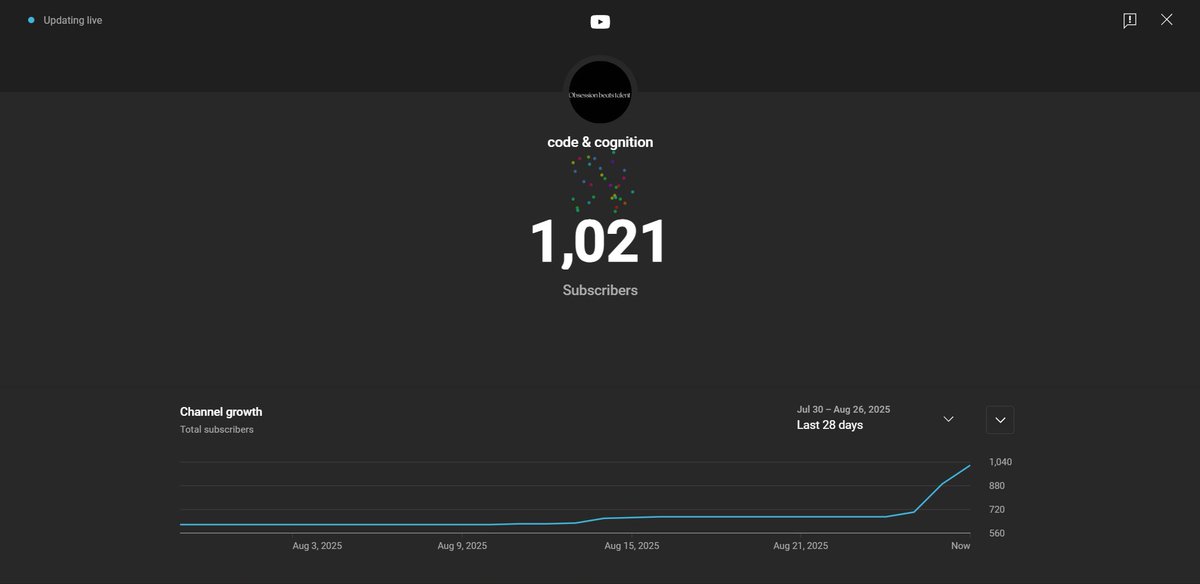The height and width of the screenshot is (584, 1200).
Task: Click the Aug 15, 2025 axis label
Action: coord(632,546)
